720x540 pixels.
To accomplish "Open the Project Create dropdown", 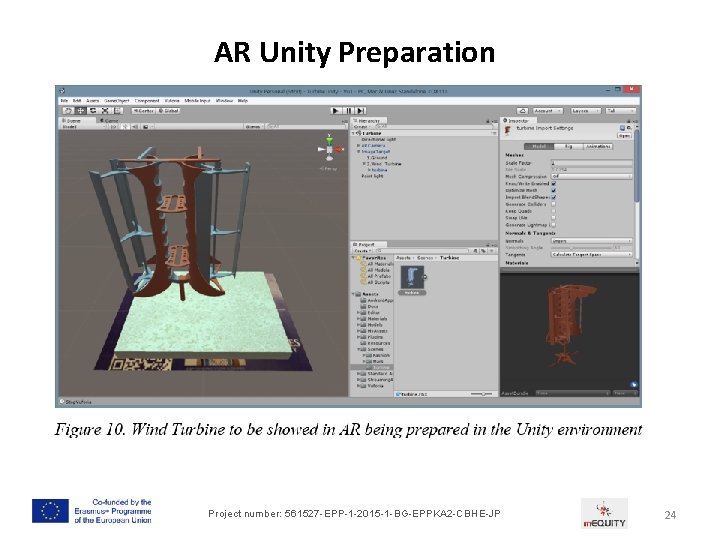I will 362,251.
